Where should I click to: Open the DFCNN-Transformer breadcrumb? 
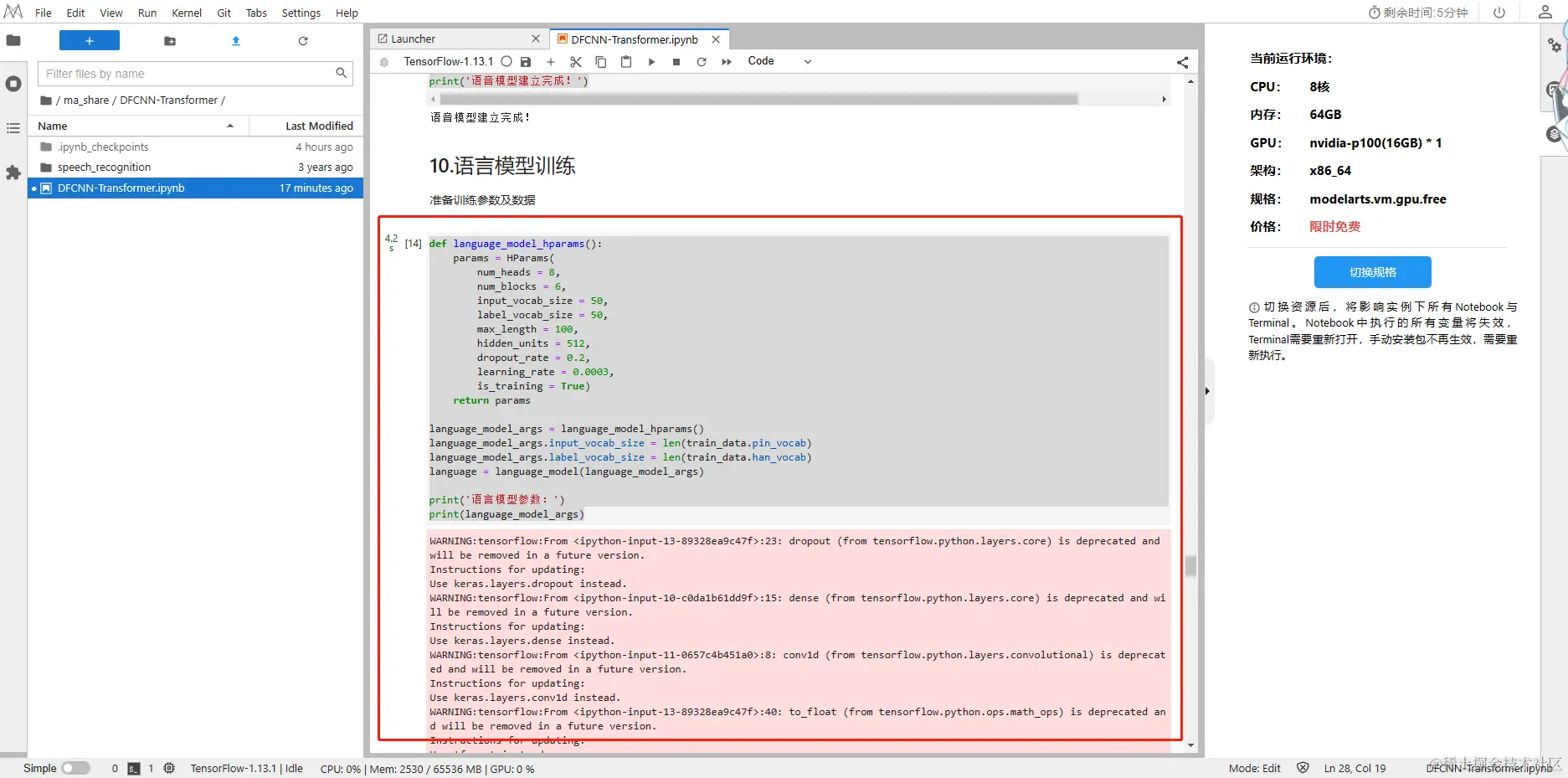[168, 100]
